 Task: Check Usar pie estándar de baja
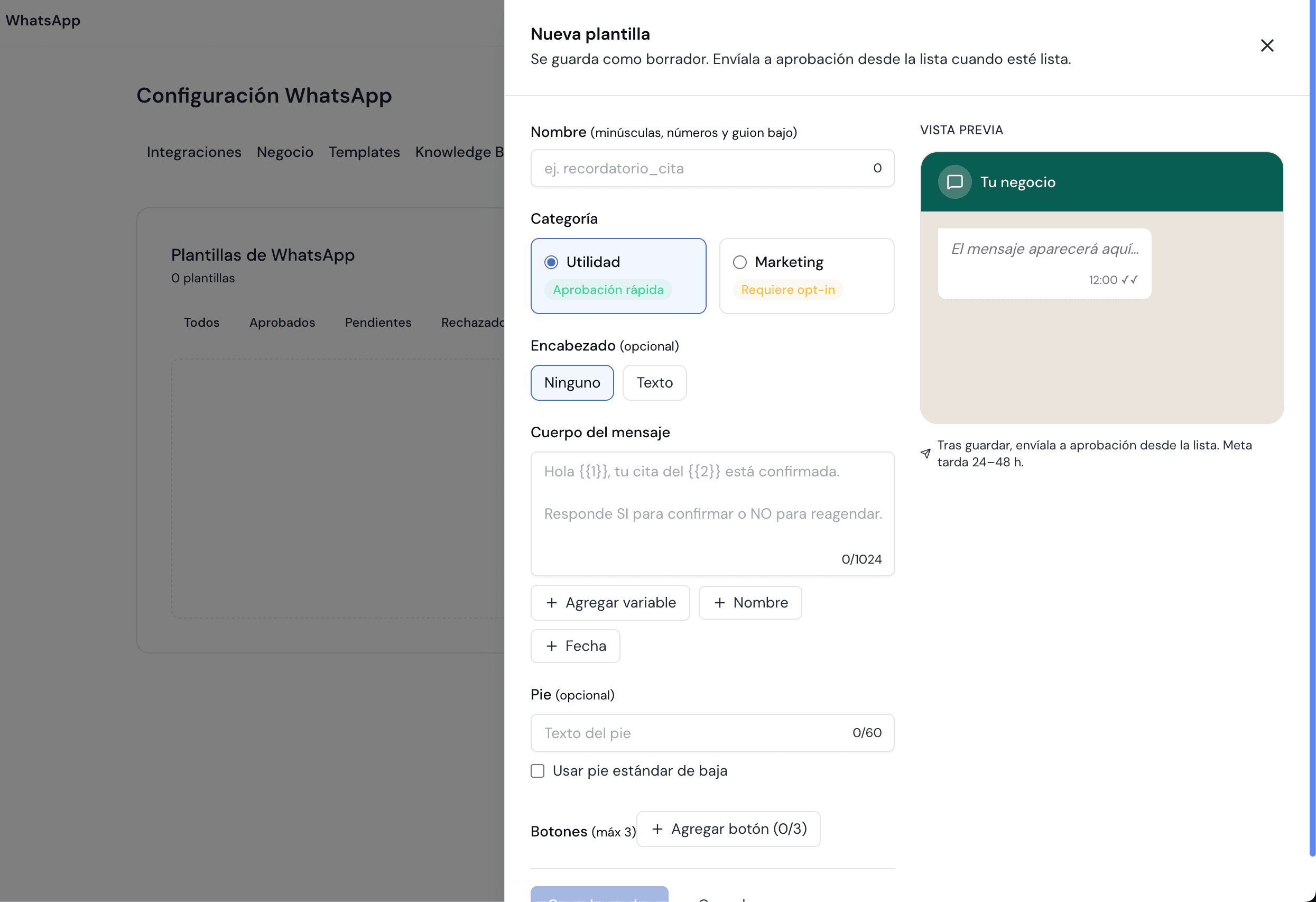[x=537, y=770]
